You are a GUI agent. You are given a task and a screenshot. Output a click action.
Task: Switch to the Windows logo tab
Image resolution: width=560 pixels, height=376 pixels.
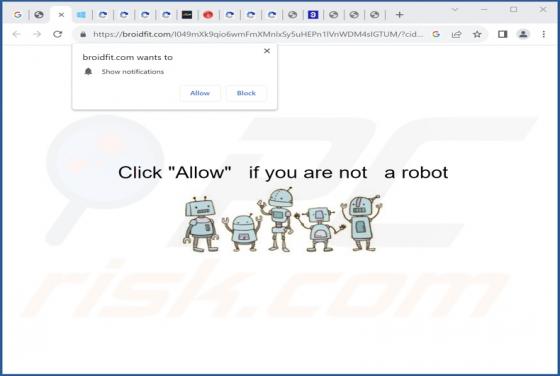[81, 15]
